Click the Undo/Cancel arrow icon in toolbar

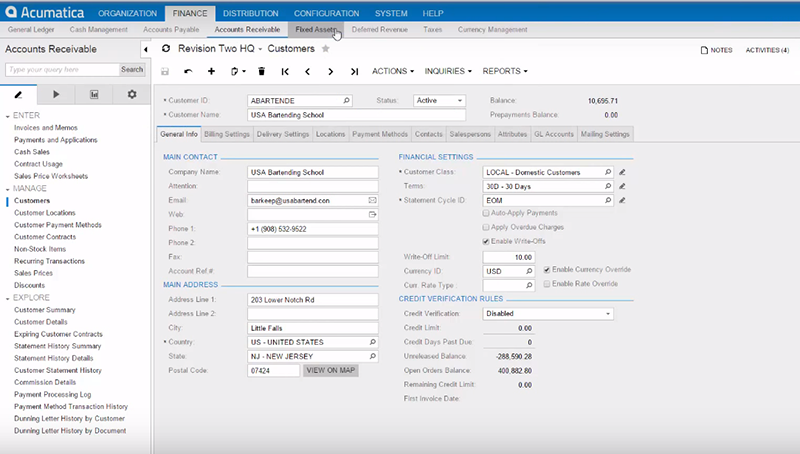point(188,72)
